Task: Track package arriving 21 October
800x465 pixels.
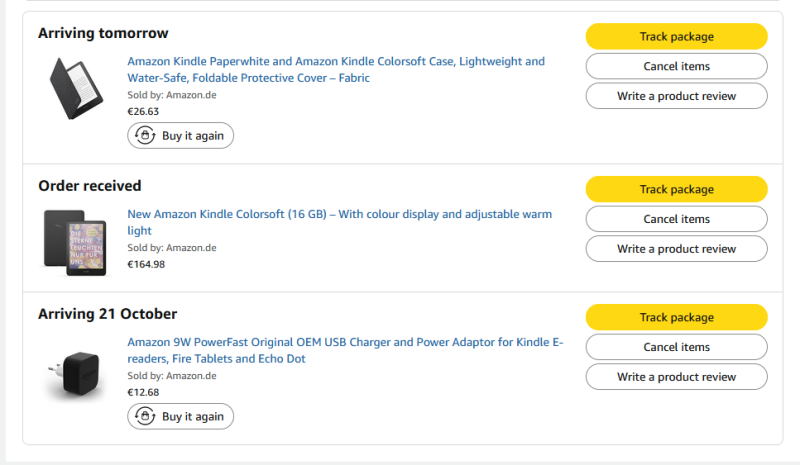Action: (676, 317)
